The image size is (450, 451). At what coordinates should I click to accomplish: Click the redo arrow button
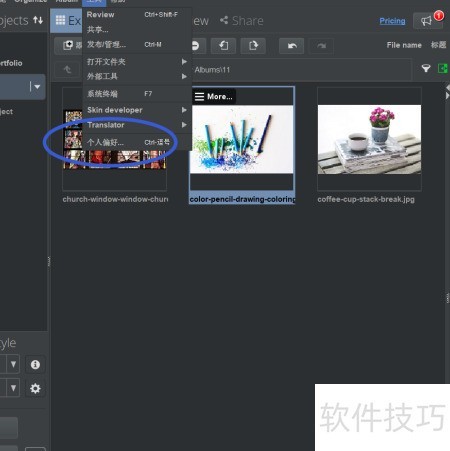pos(321,45)
